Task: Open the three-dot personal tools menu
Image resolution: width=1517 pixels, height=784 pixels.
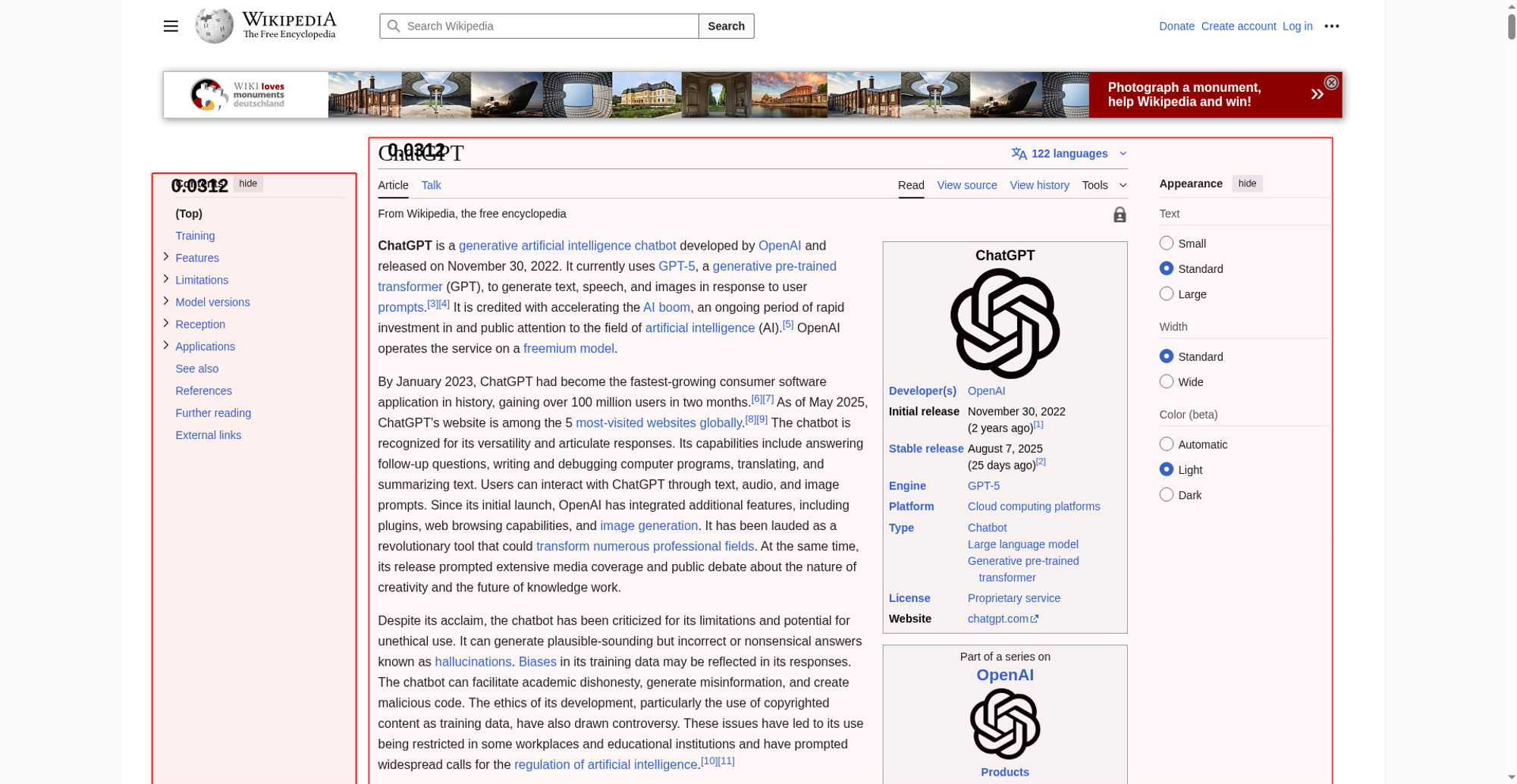Action: pyautogui.click(x=1331, y=26)
